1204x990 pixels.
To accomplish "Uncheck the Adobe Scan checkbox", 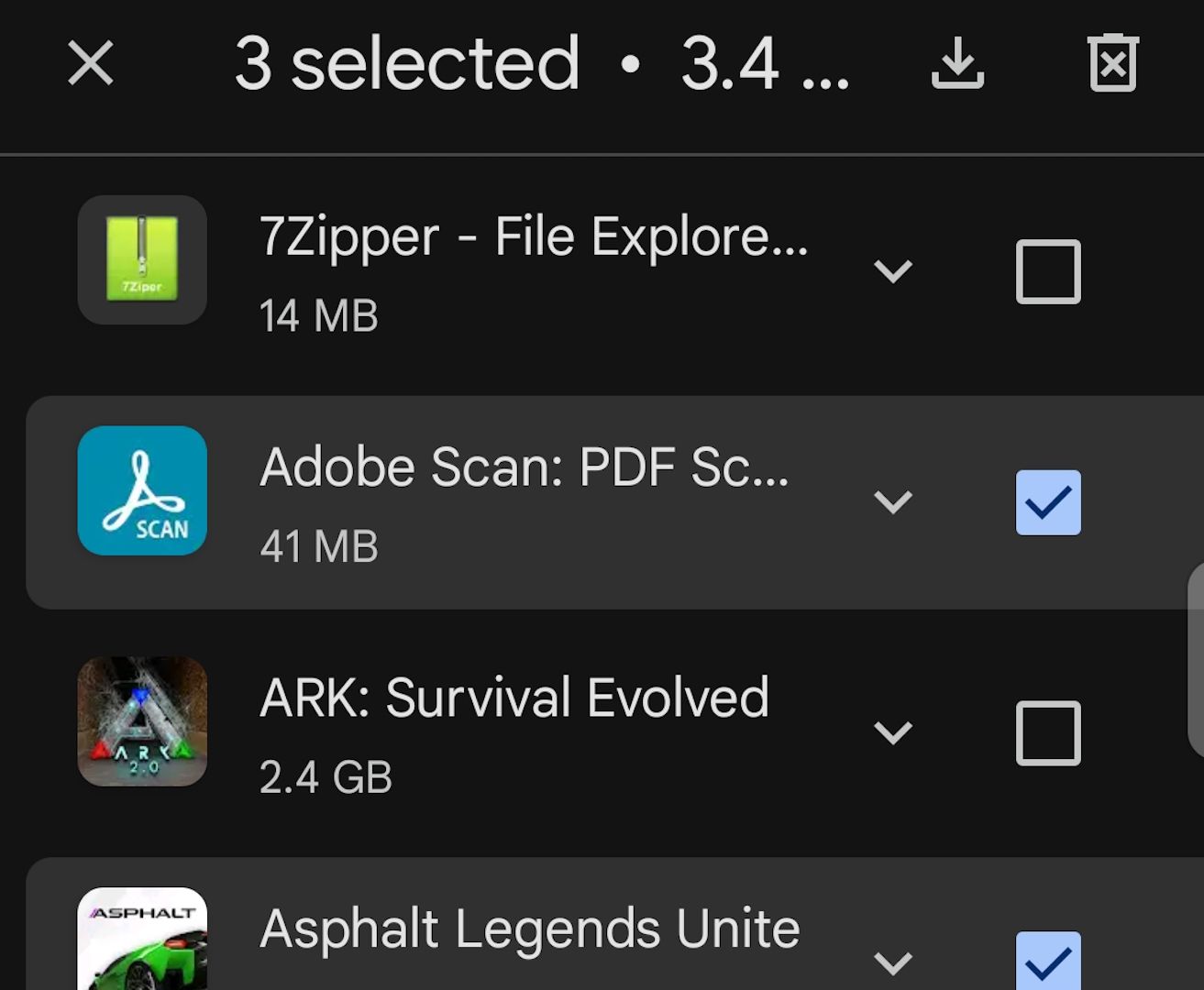I will (x=1048, y=502).
